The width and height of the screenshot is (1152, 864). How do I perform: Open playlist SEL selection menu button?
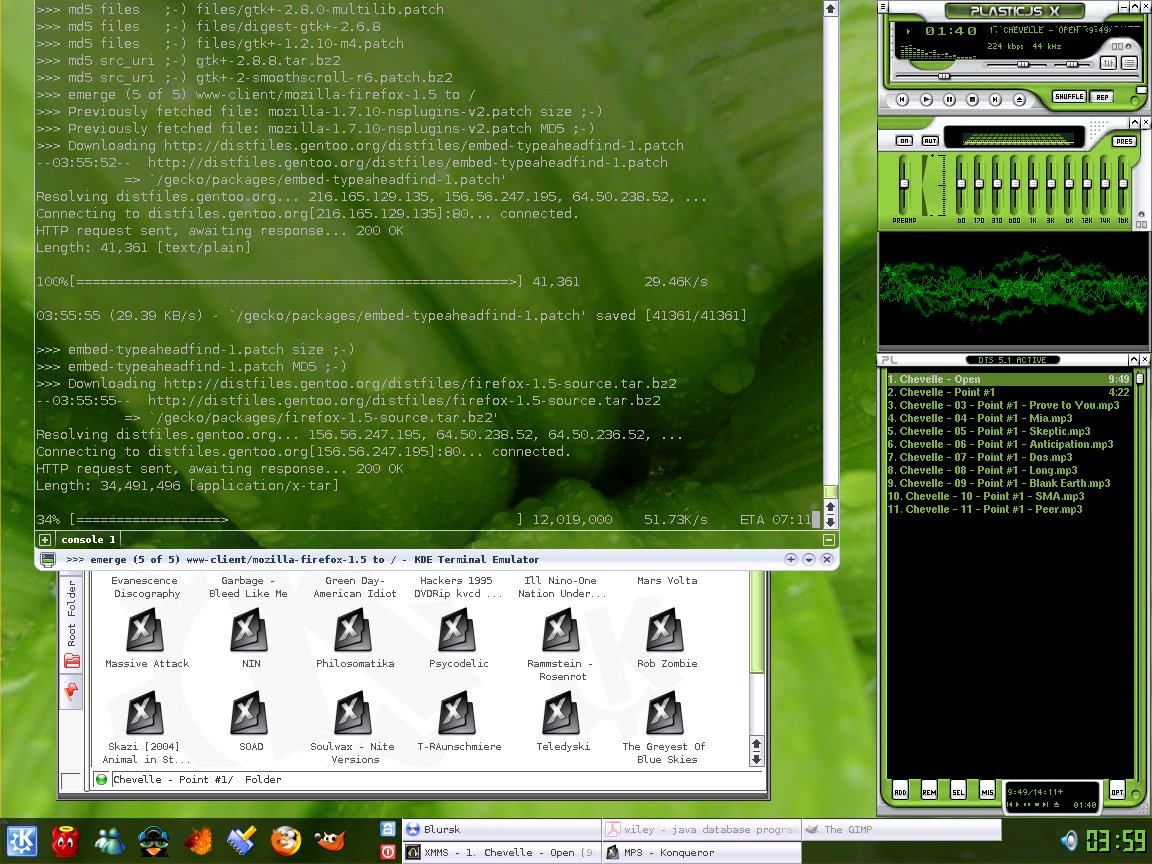coord(958,791)
